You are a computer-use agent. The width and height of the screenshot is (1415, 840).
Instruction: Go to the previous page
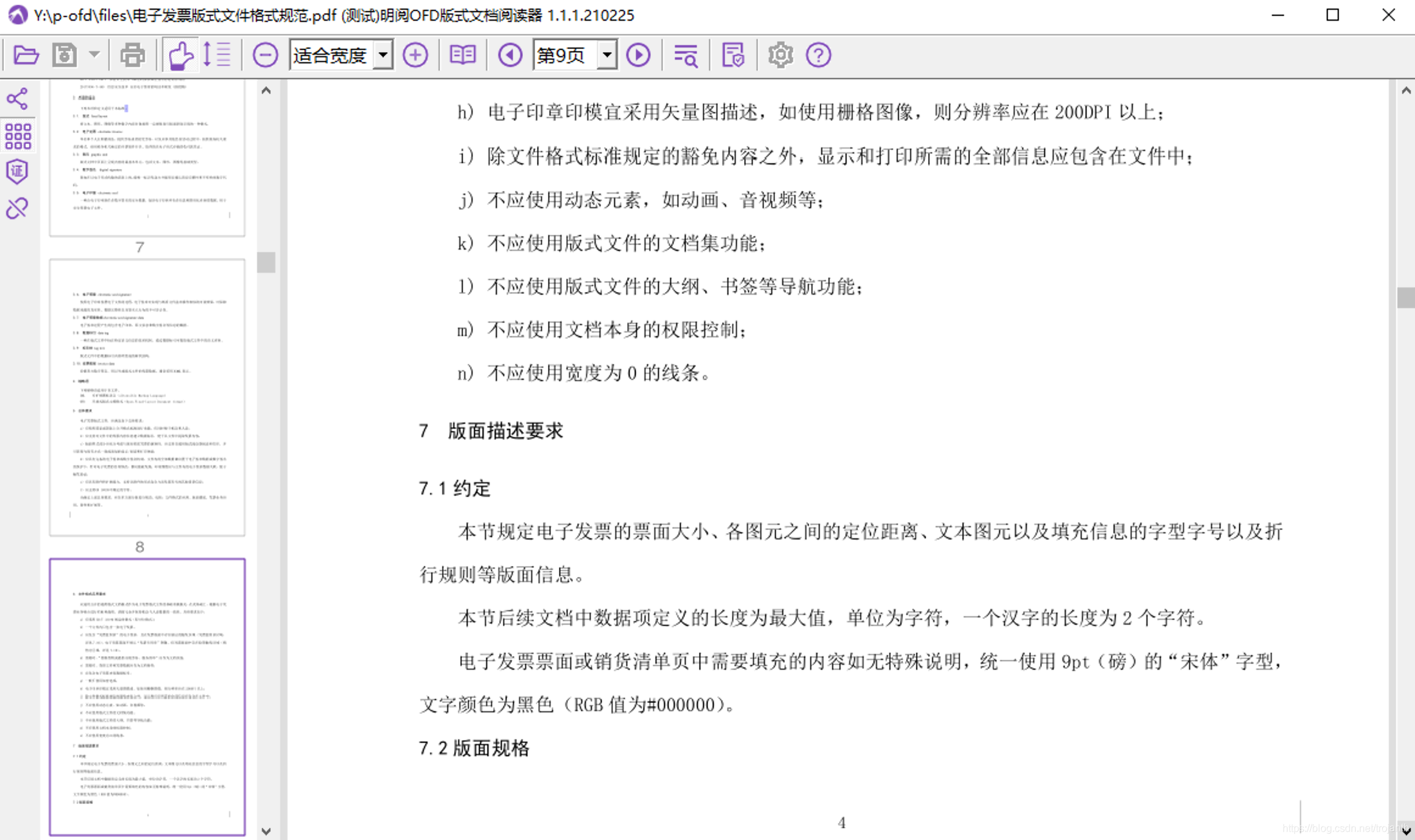tap(510, 55)
